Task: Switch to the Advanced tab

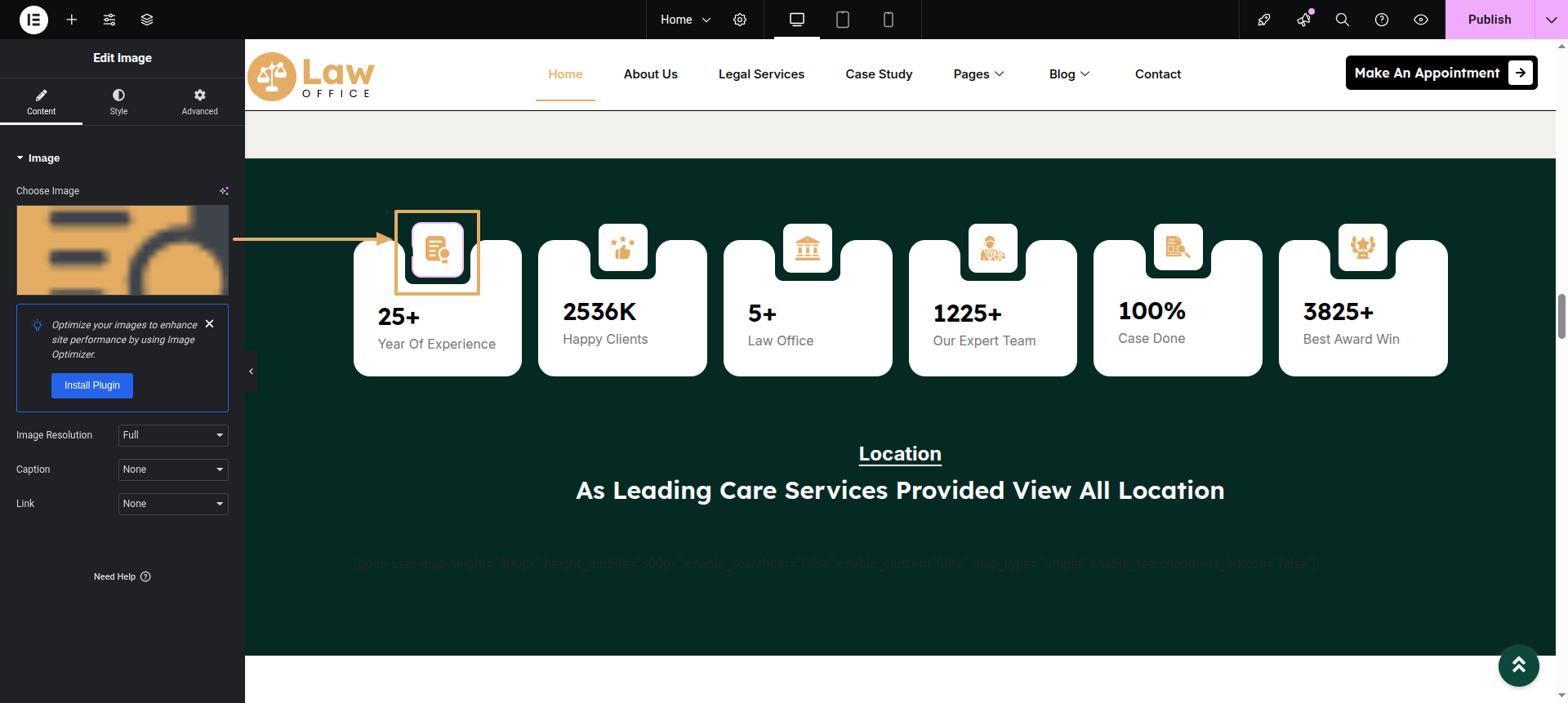Action: coord(199,101)
